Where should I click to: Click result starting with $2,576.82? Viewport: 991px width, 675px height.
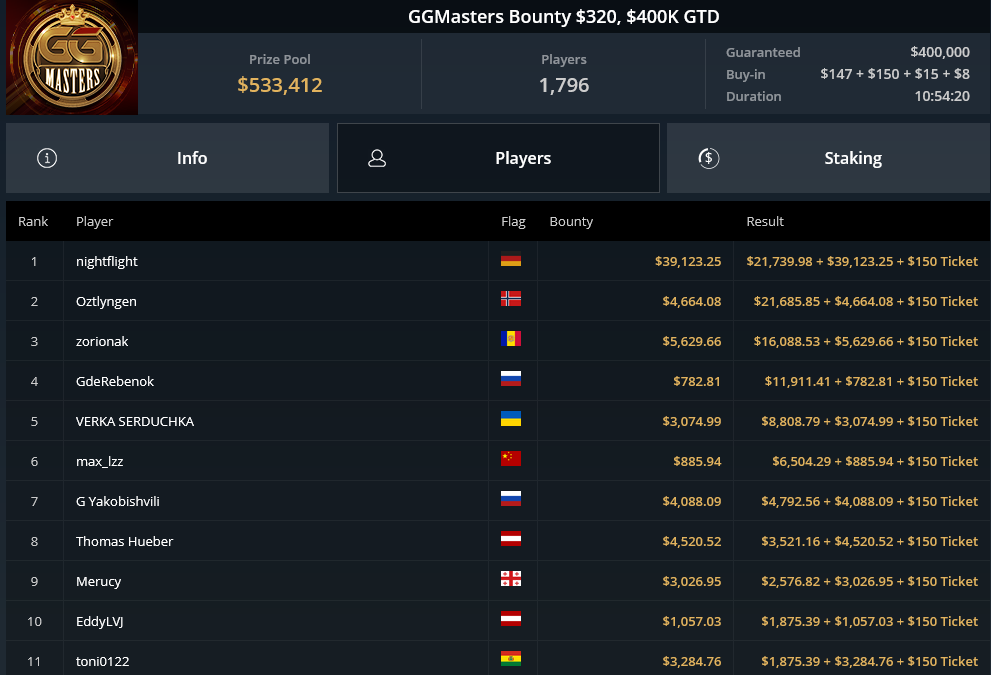coord(870,581)
